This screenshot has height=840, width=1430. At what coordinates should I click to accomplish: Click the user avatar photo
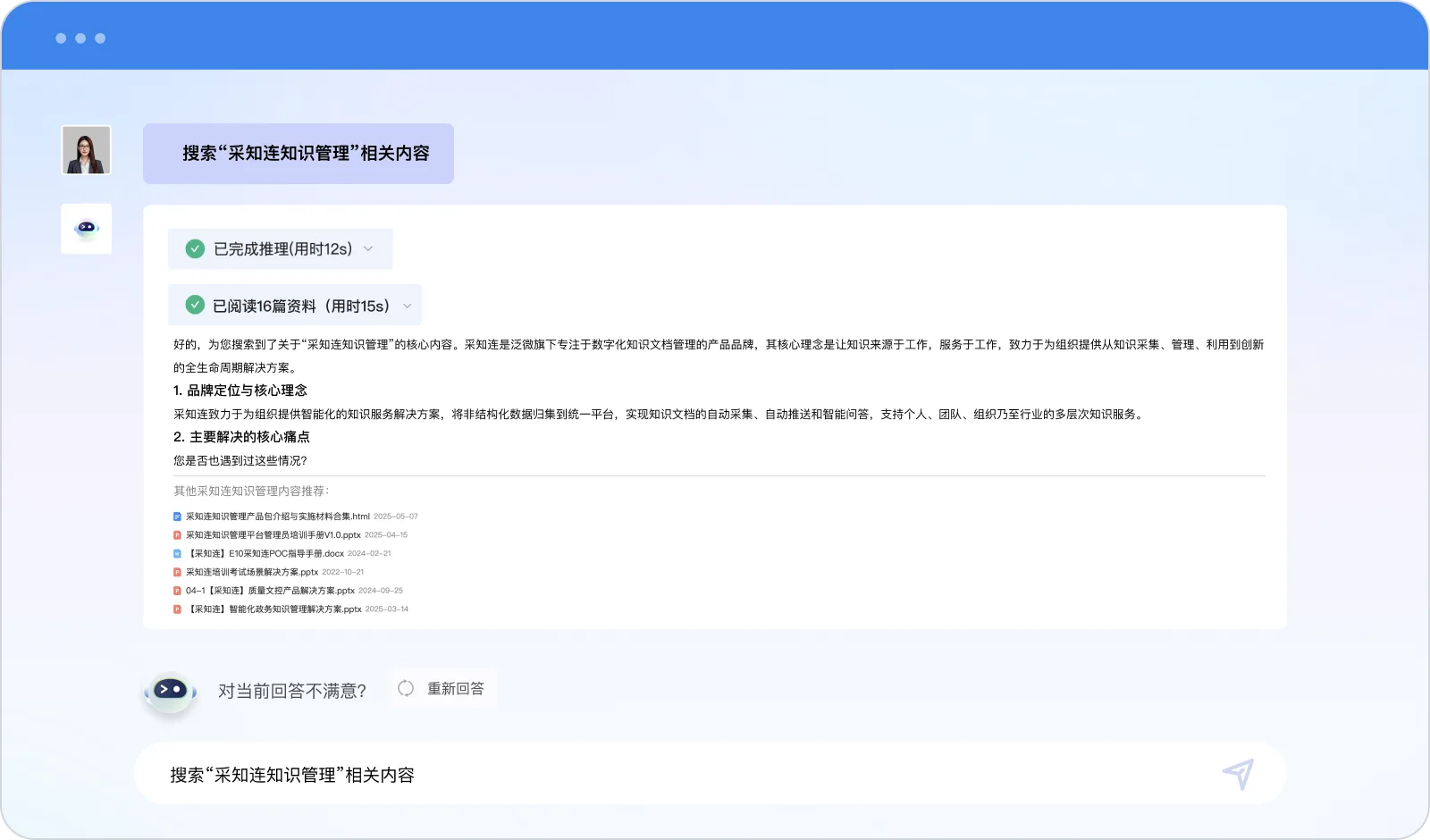pyautogui.click(x=87, y=149)
